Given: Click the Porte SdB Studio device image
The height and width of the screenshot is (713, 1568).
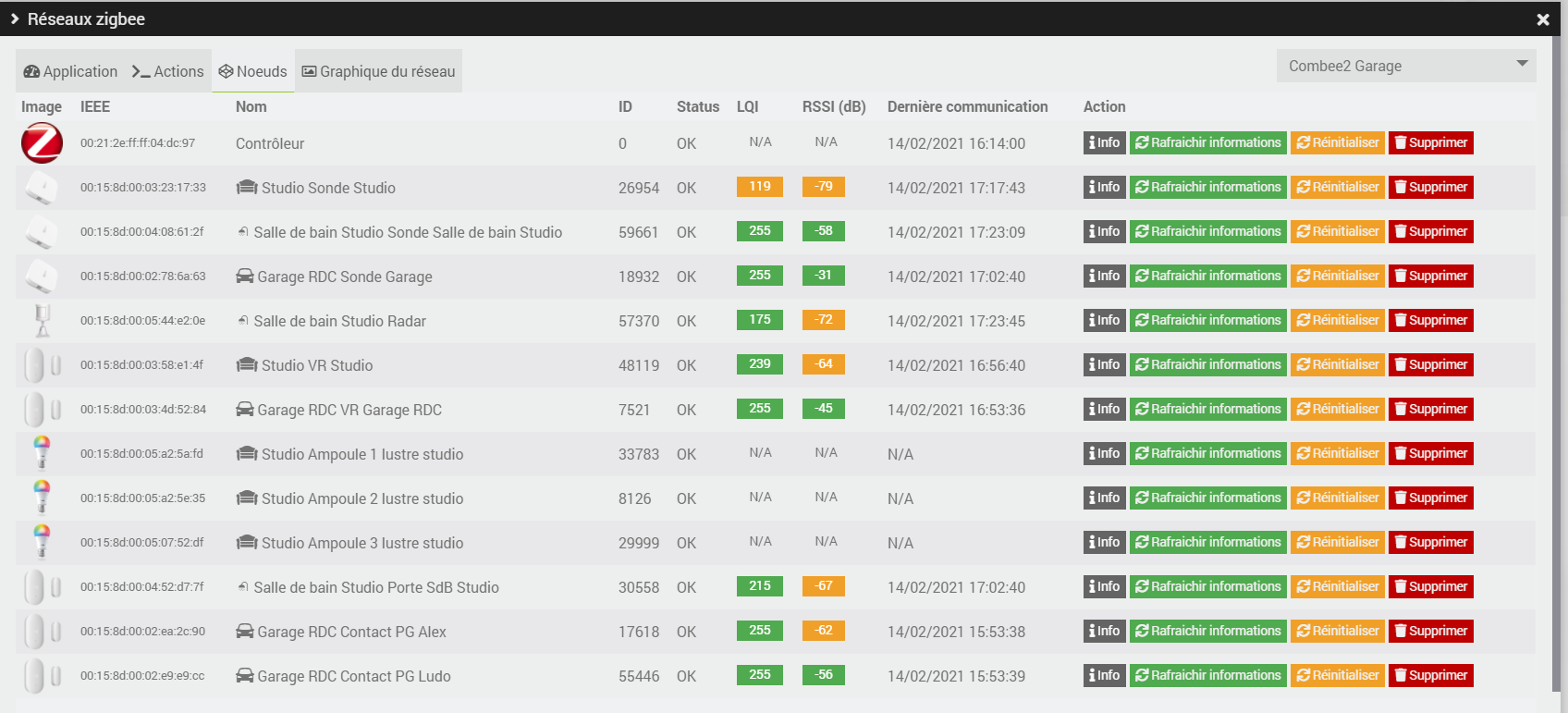Looking at the screenshot, I should 42,587.
